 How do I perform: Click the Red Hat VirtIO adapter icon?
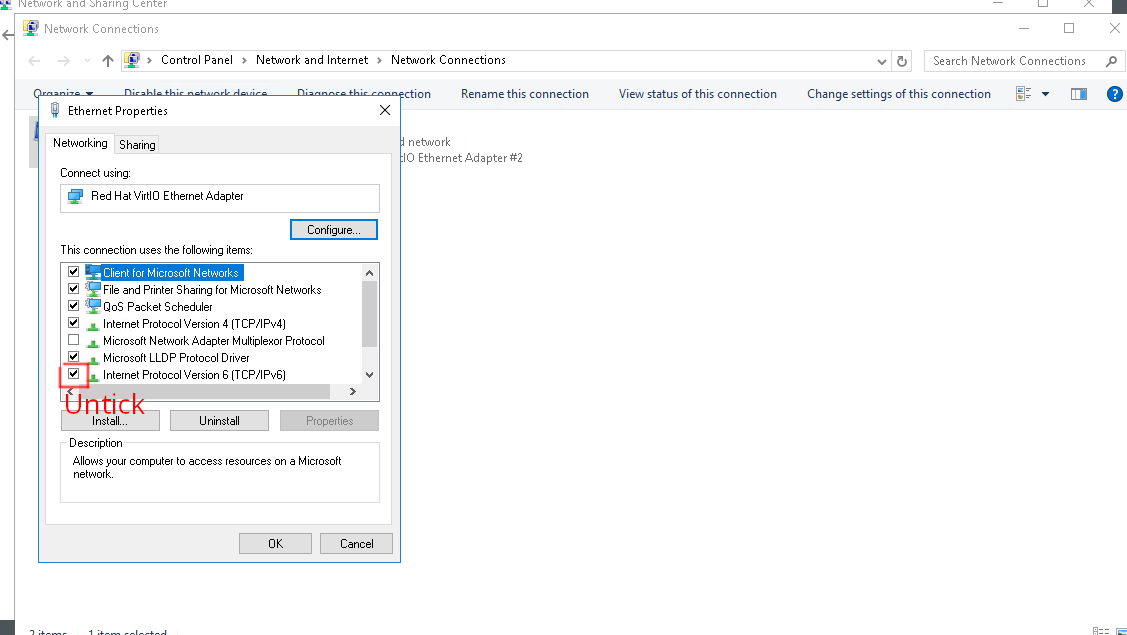click(74, 196)
